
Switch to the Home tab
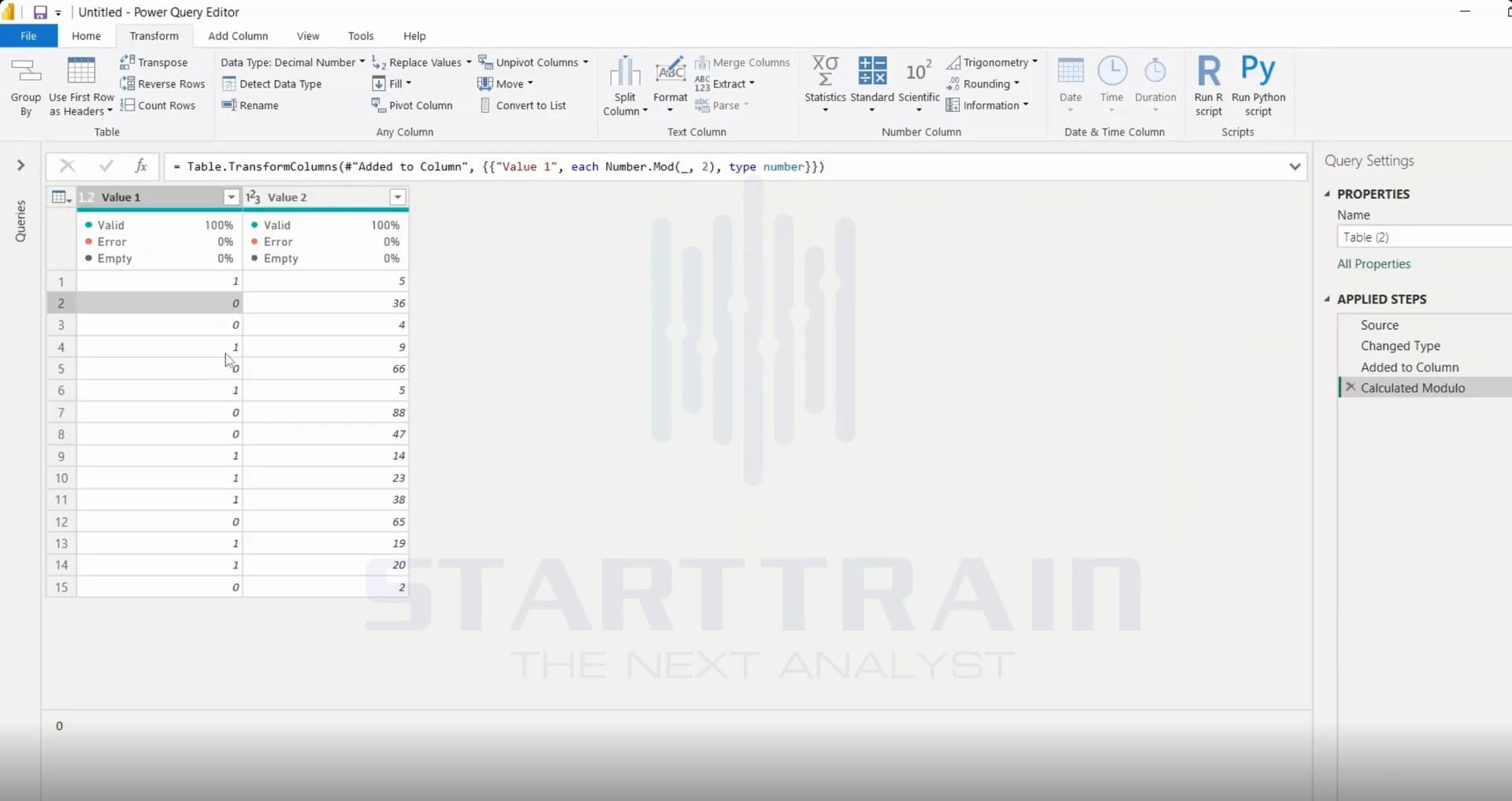point(86,36)
